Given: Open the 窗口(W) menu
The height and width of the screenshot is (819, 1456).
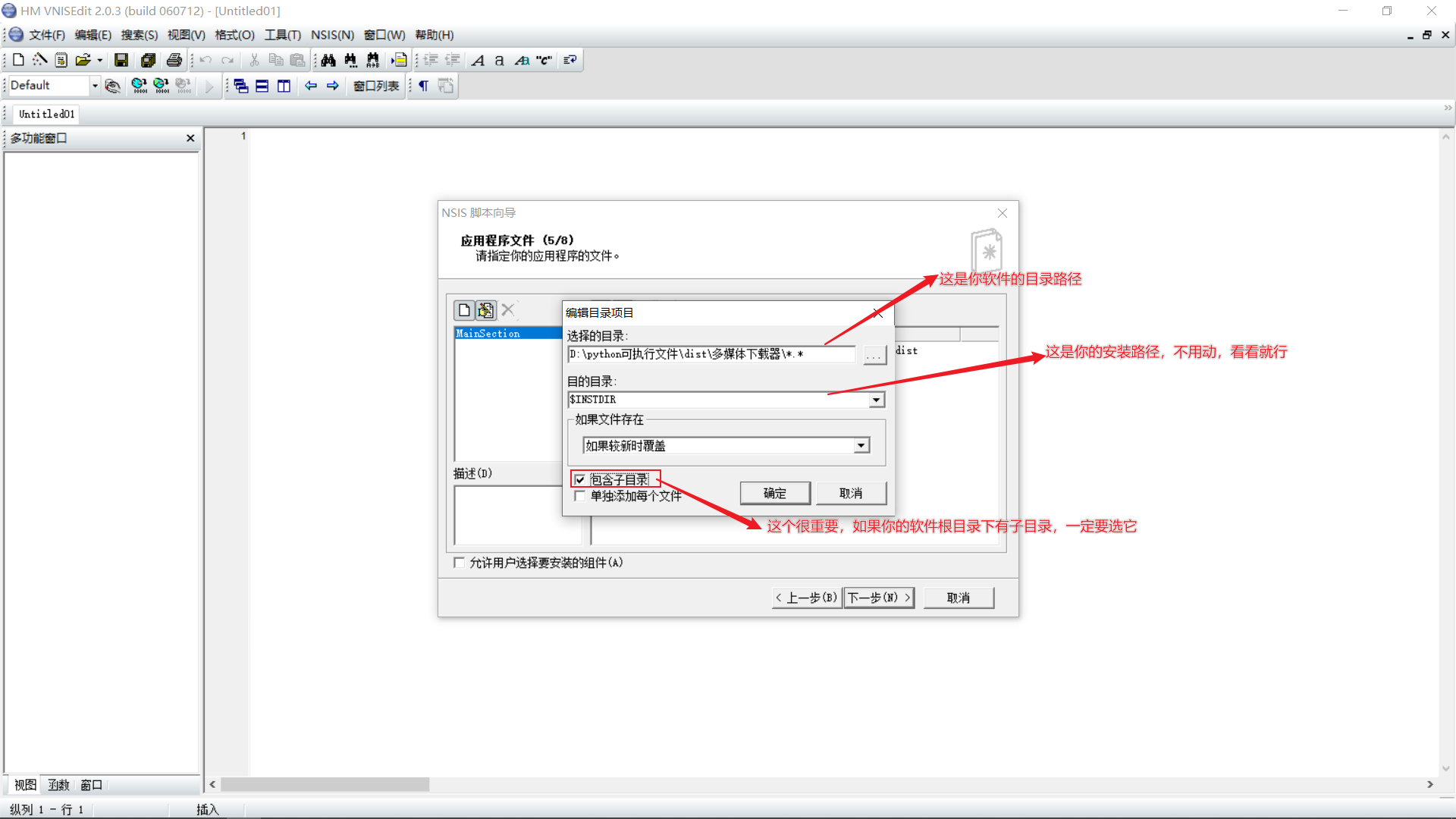Looking at the screenshot, I should coord(384,35).
